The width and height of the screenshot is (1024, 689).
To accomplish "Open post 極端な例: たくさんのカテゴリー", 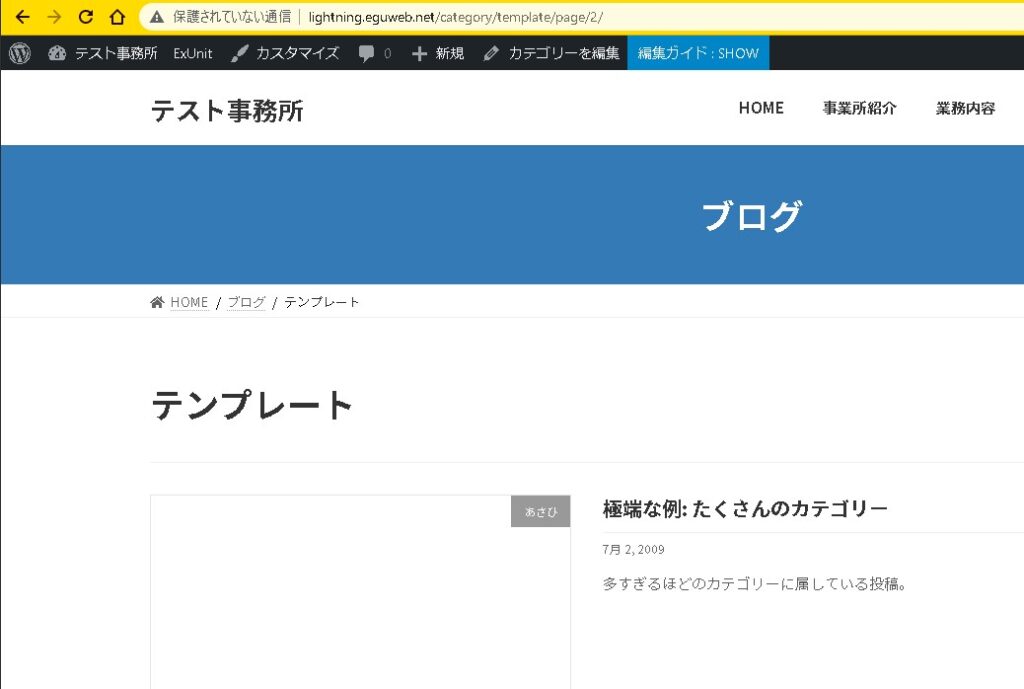I will coord(745,509).
